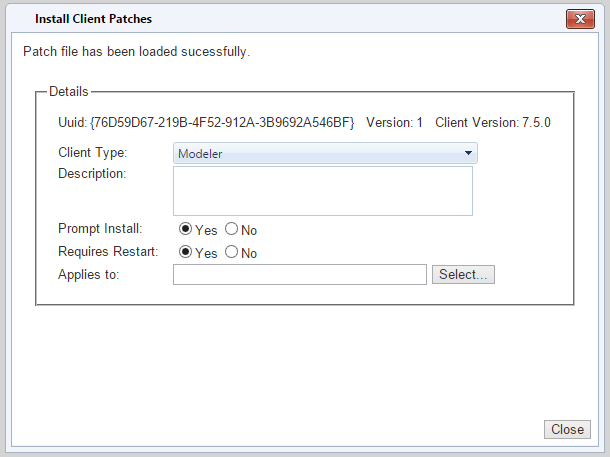The height and width of the screenshot is (457, 610).
Task: Click the 'Requires Restart:' label
Action: (x=108, y=251)
